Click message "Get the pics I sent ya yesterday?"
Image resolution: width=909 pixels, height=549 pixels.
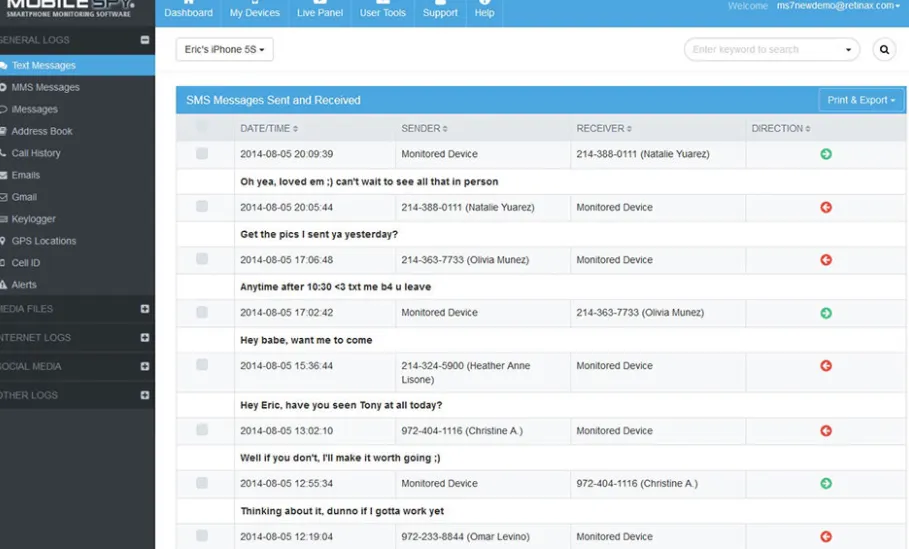[319, 234]
